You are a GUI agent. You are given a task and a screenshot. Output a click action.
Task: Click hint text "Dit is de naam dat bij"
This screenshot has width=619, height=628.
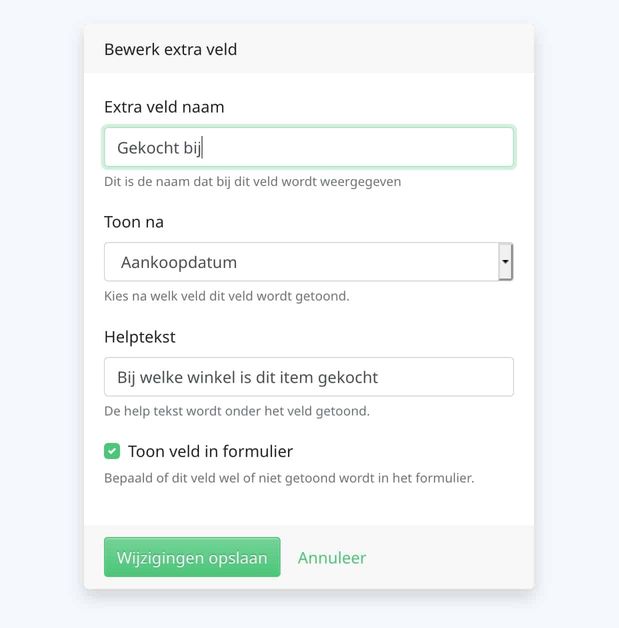(252, 182)
